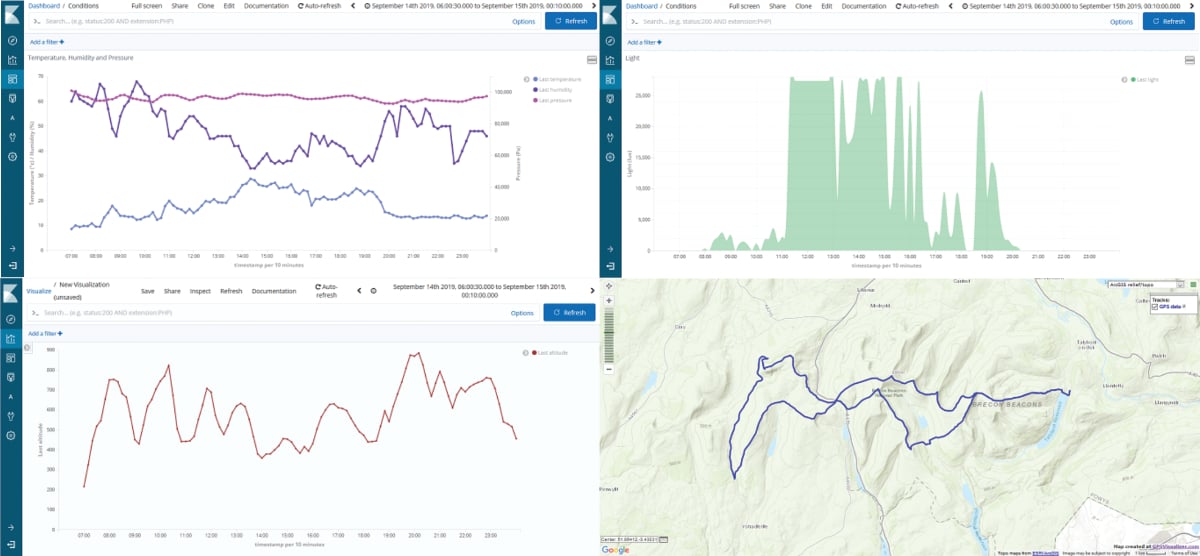Open Discover compass icon in top-left sidebar
Screen dimensions: 1200x556
click(x=12, y=41)
